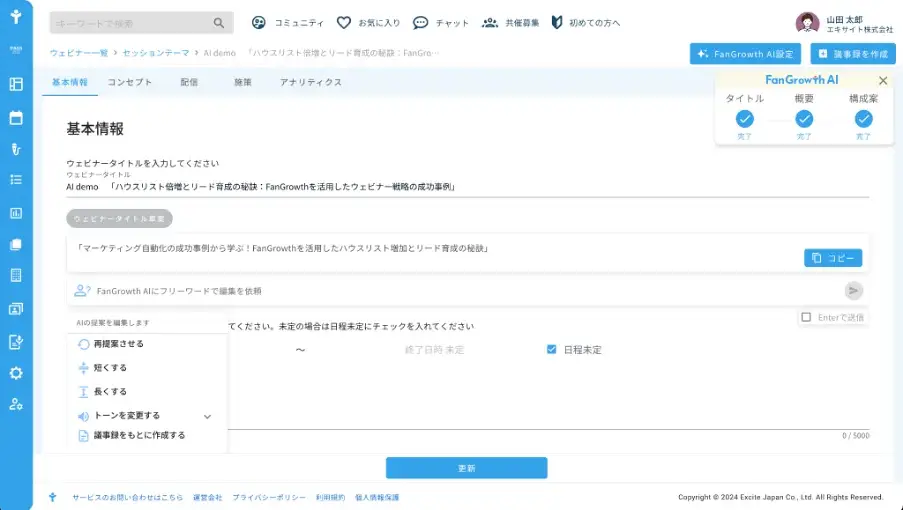Open the stacked documents sidebar icon
The image size is (904, 510).
pyautogui.click(x=16, y=244)
